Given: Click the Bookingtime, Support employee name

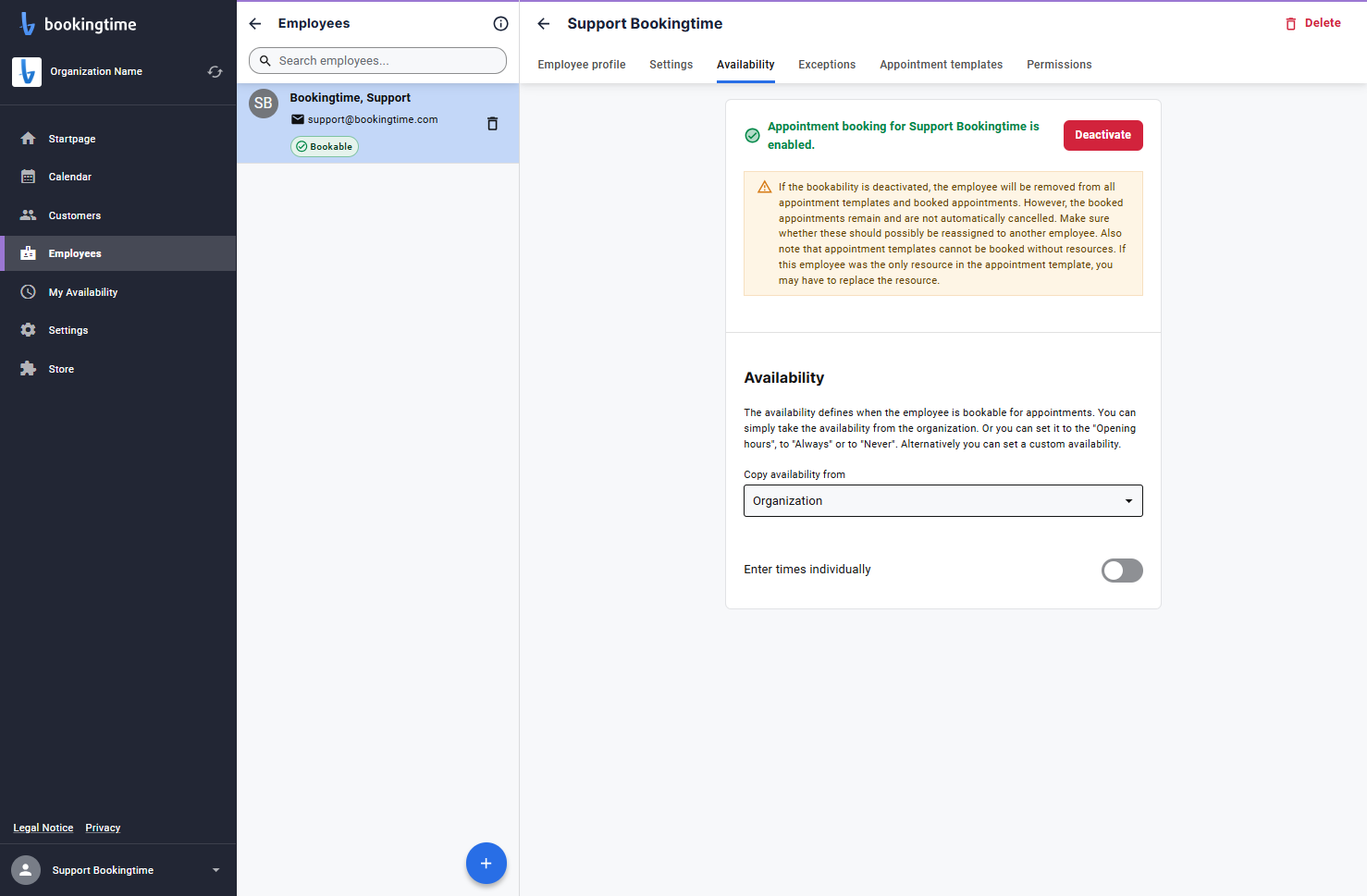Looking at the screenshot, I should tap(351, 98).
